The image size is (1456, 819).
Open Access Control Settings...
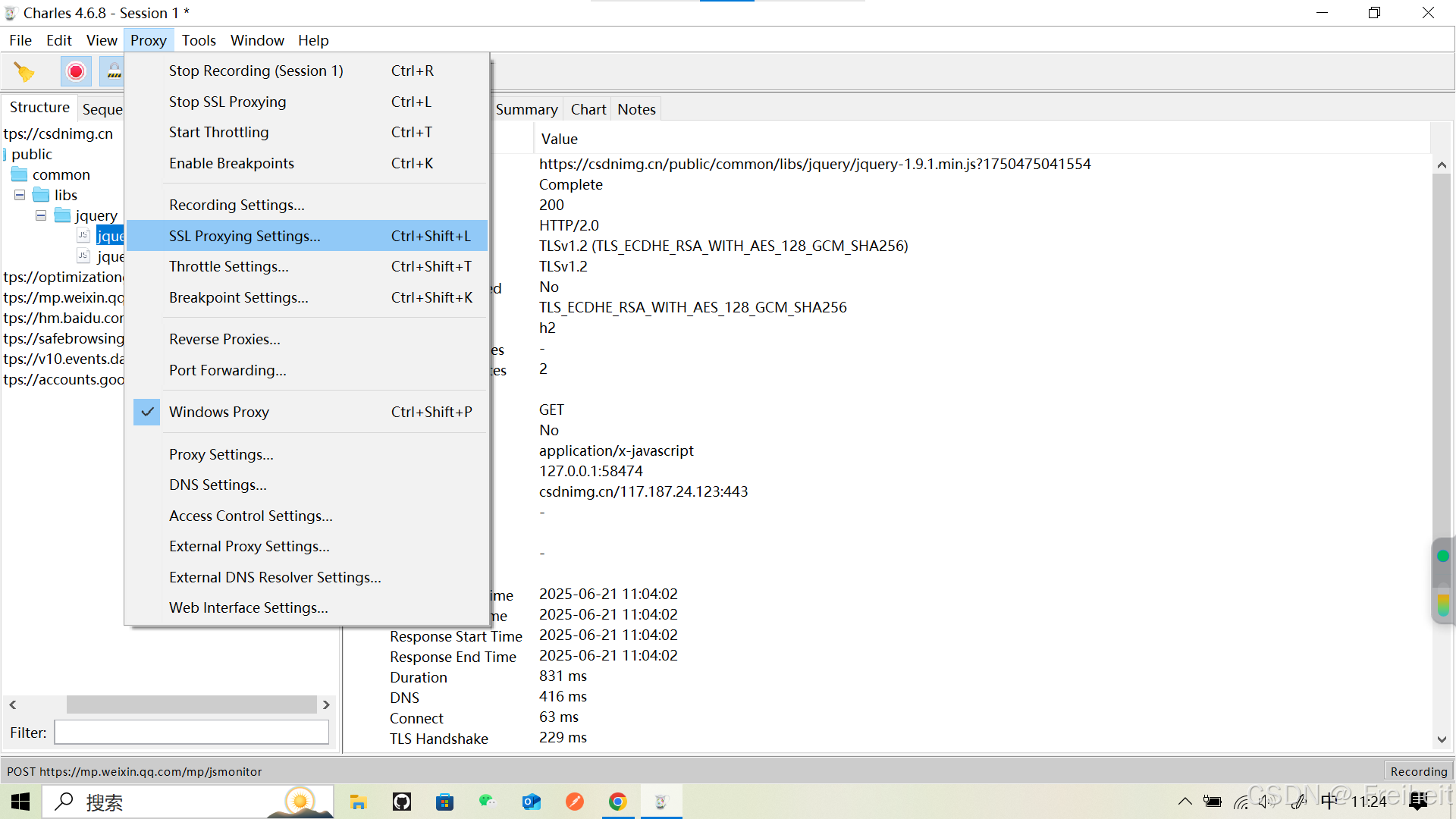pyautogui.click(x=306, y=516)
